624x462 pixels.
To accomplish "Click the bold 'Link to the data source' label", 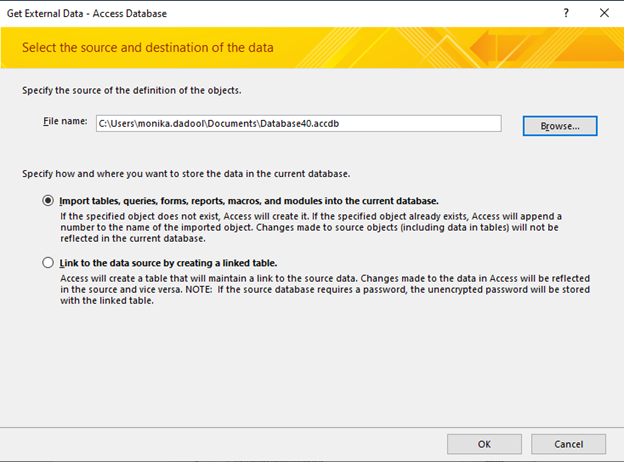I will click(x=167, y=263).
